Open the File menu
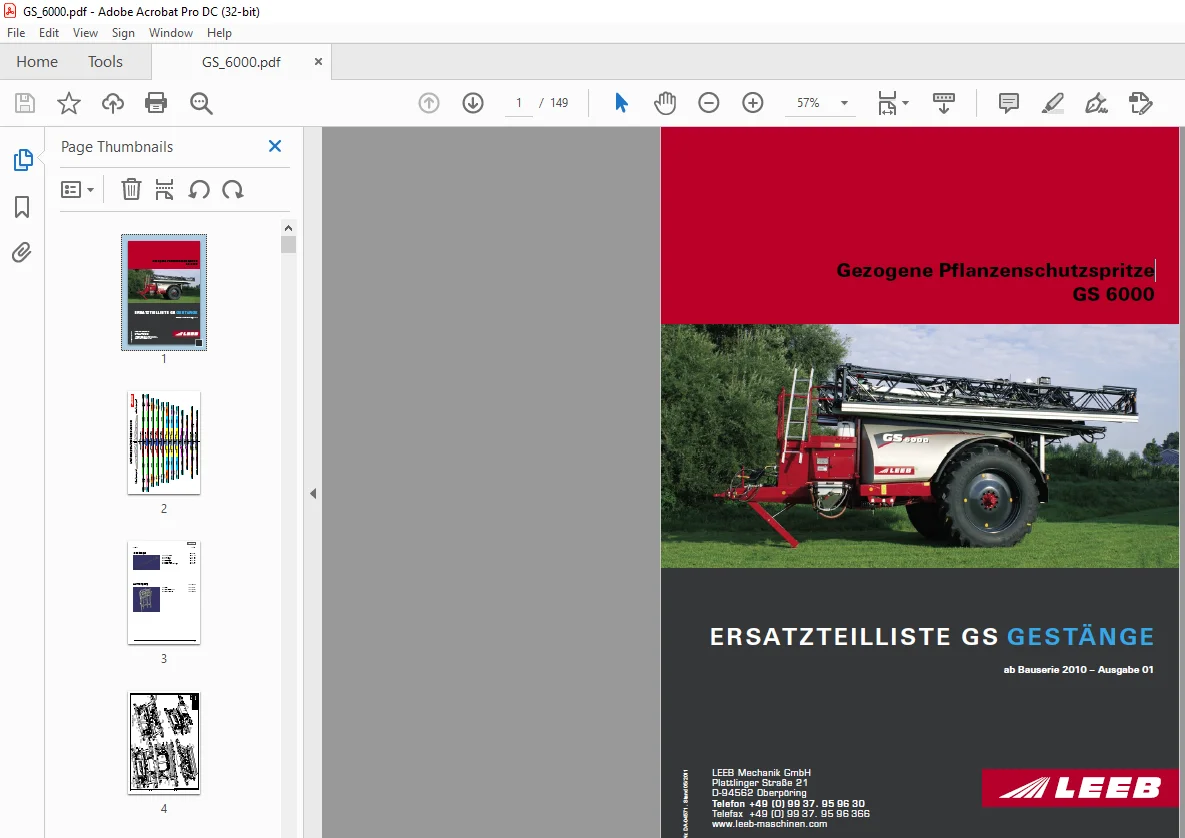The height and width of the screenshot is (838, 1185). [16, 32]
